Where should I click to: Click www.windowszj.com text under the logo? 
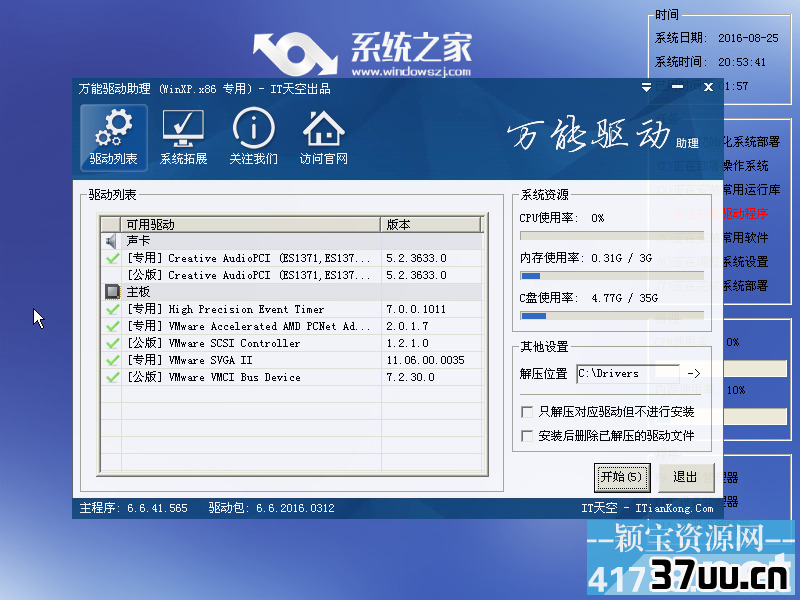411,71
